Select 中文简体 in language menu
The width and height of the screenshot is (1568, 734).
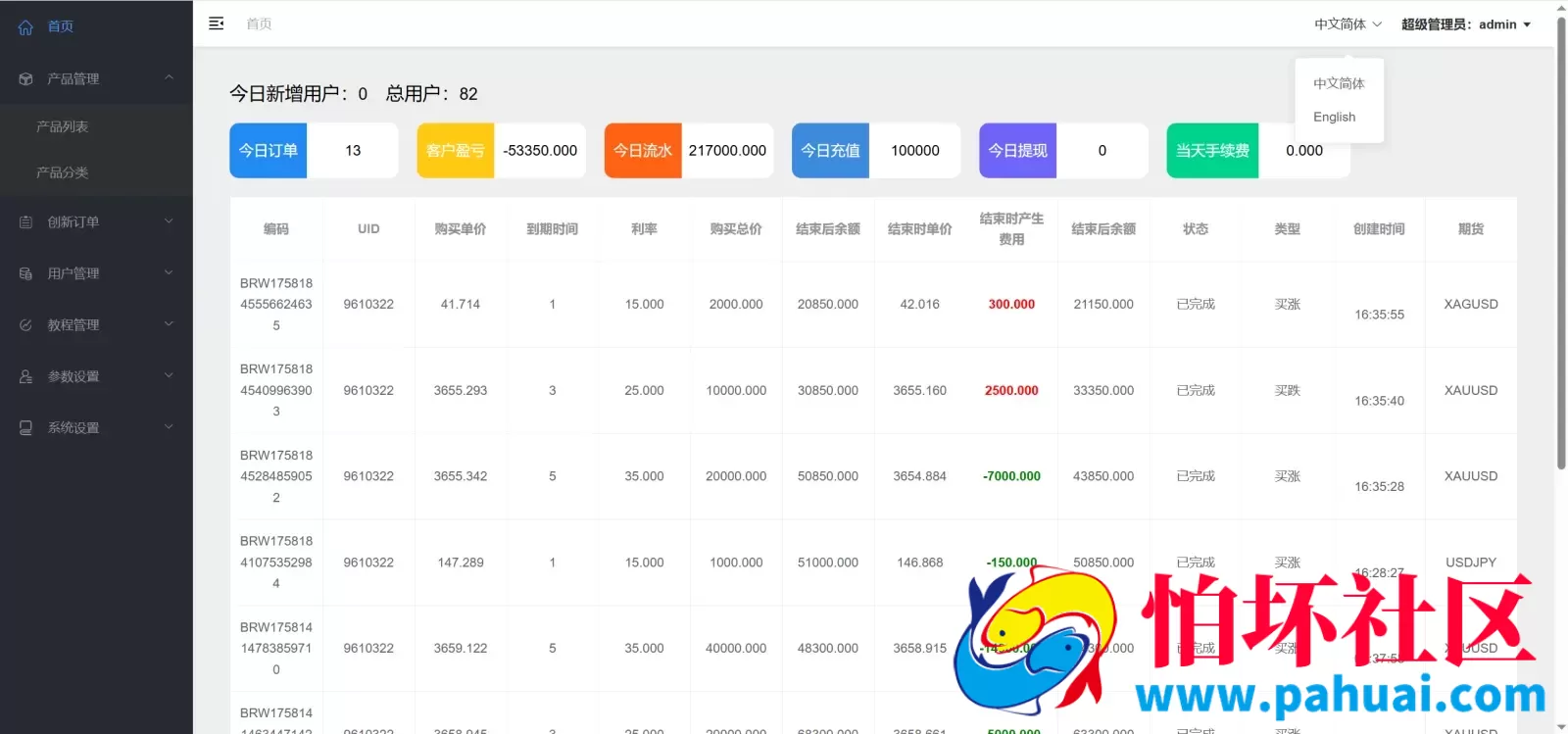pos(1339,83)
